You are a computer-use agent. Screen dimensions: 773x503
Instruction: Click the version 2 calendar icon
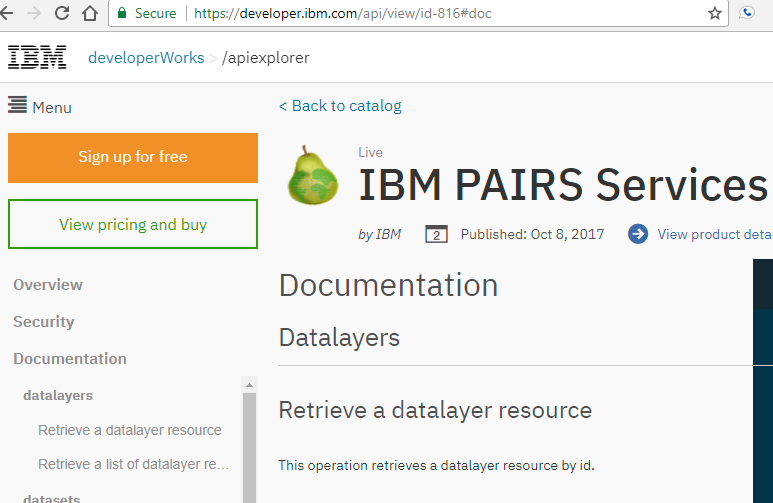coord(436,234)
